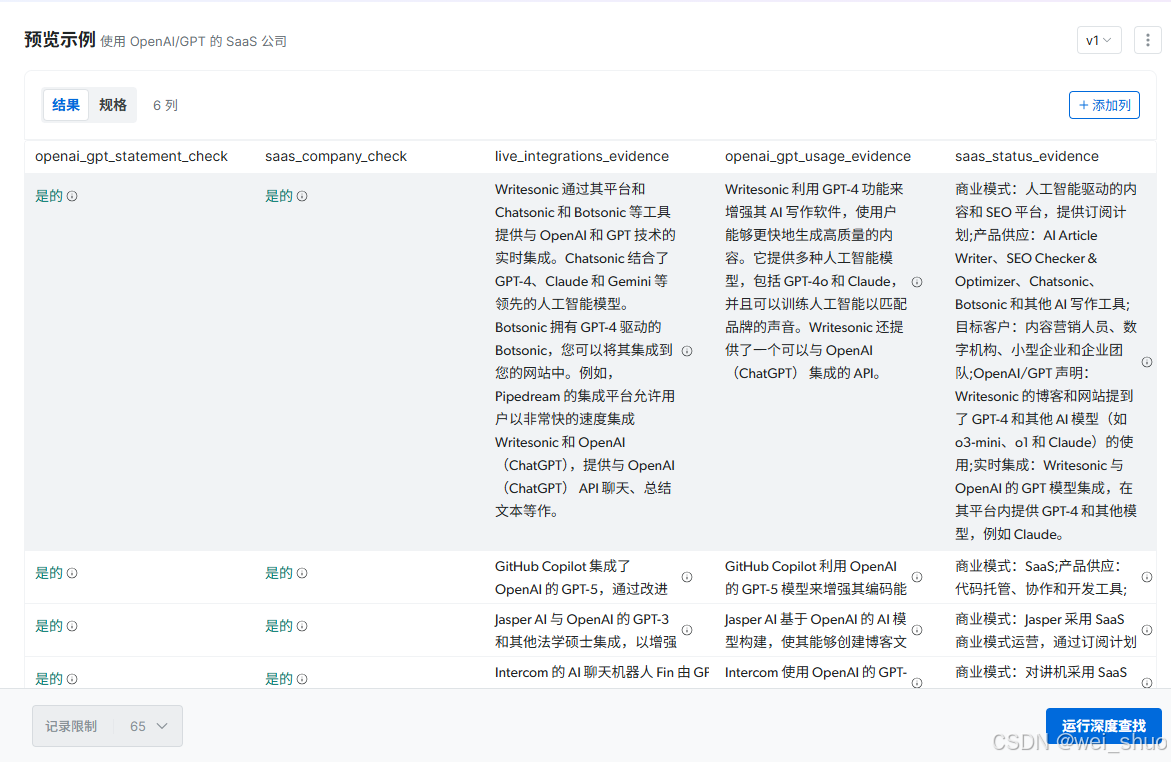This screenshot has width=1171, height=762.
Task: Click the saas_company_check column header
Action: 336,156
